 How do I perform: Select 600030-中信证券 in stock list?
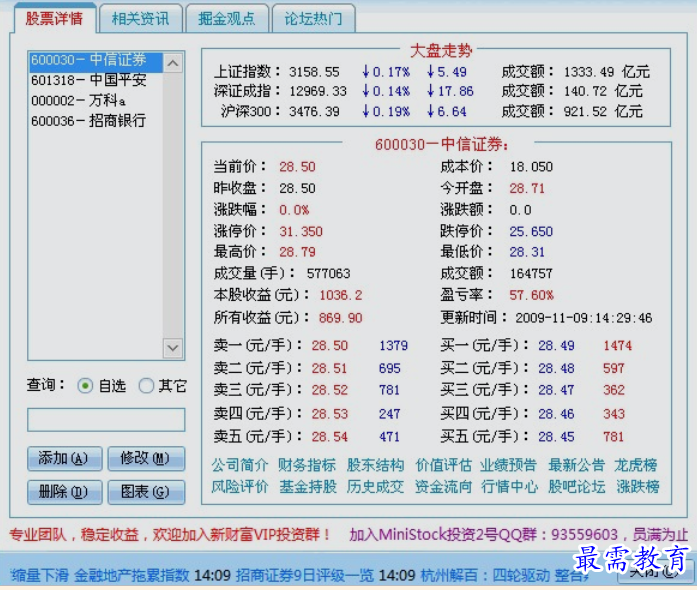click(96, 61)
